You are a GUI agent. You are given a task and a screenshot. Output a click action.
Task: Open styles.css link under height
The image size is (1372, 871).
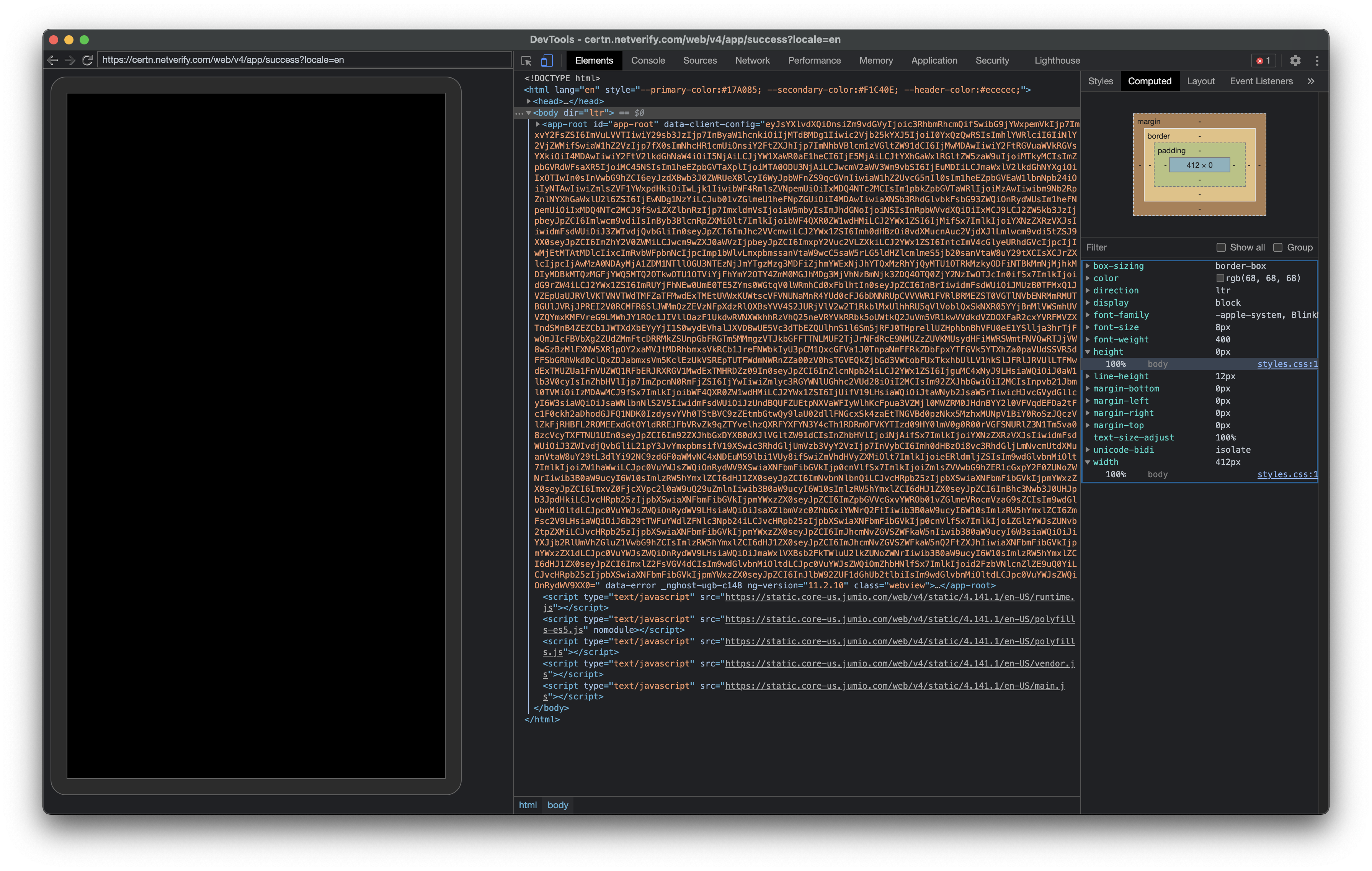(1287, 364)
